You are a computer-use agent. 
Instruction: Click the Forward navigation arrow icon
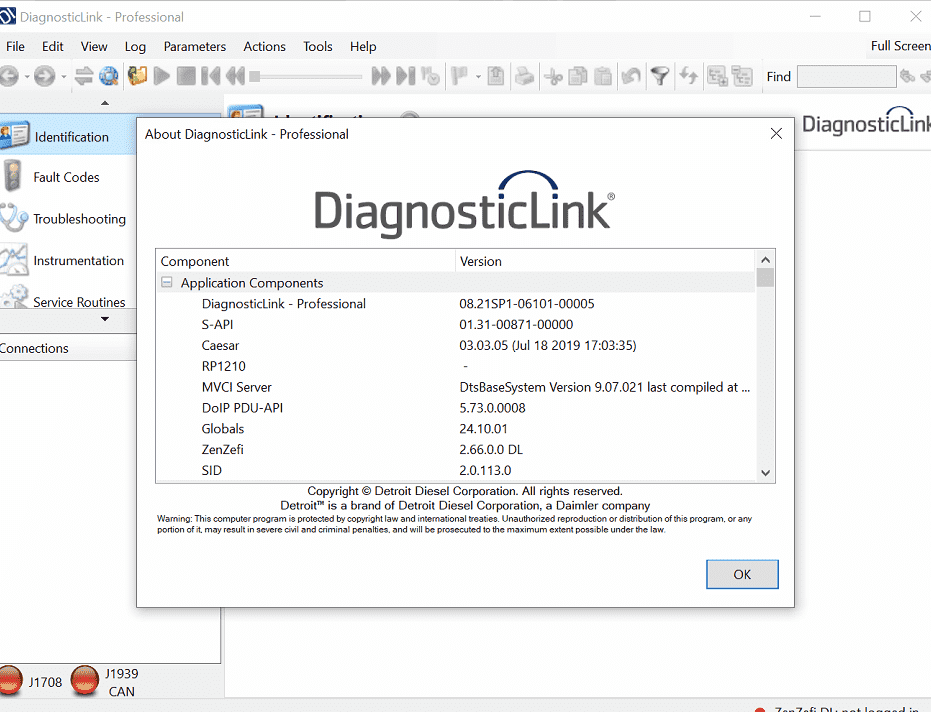[45, 76]
